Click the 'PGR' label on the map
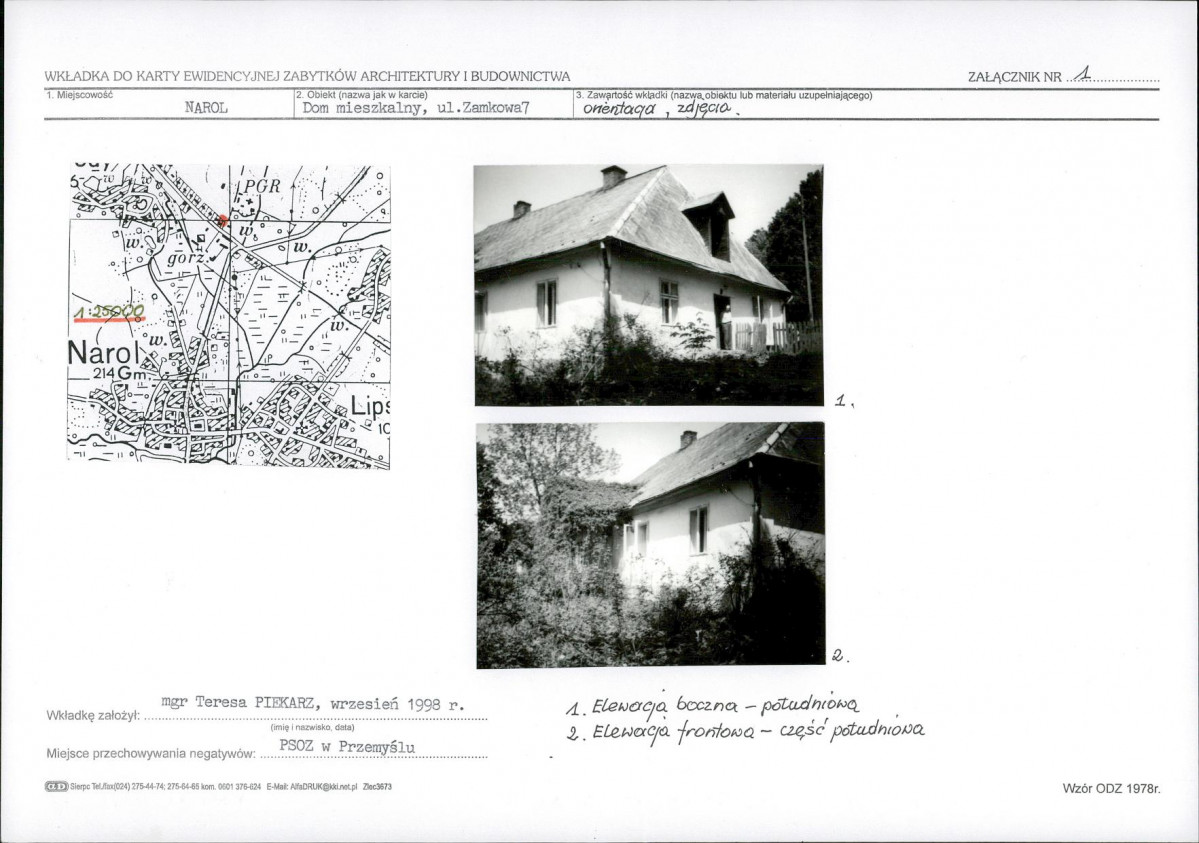The width and height of the screenshot is (1199, 843). coord(262,186)
